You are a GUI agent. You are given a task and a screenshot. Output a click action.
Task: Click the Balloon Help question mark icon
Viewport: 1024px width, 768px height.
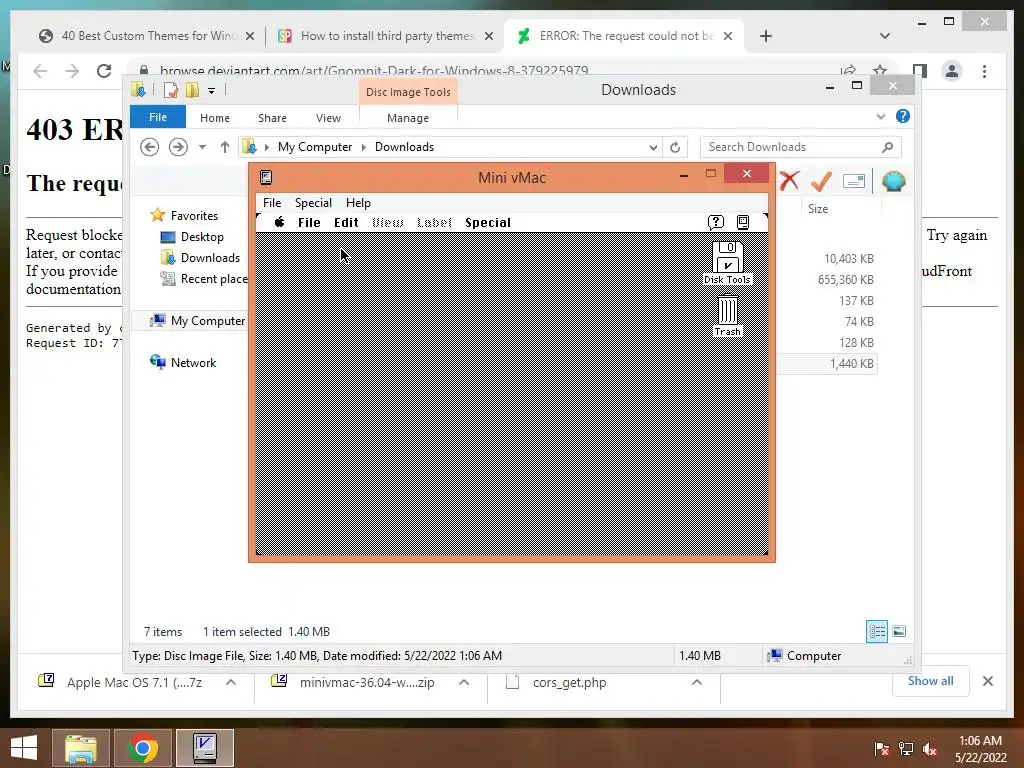pyautogui.click(x=716, y=222)
